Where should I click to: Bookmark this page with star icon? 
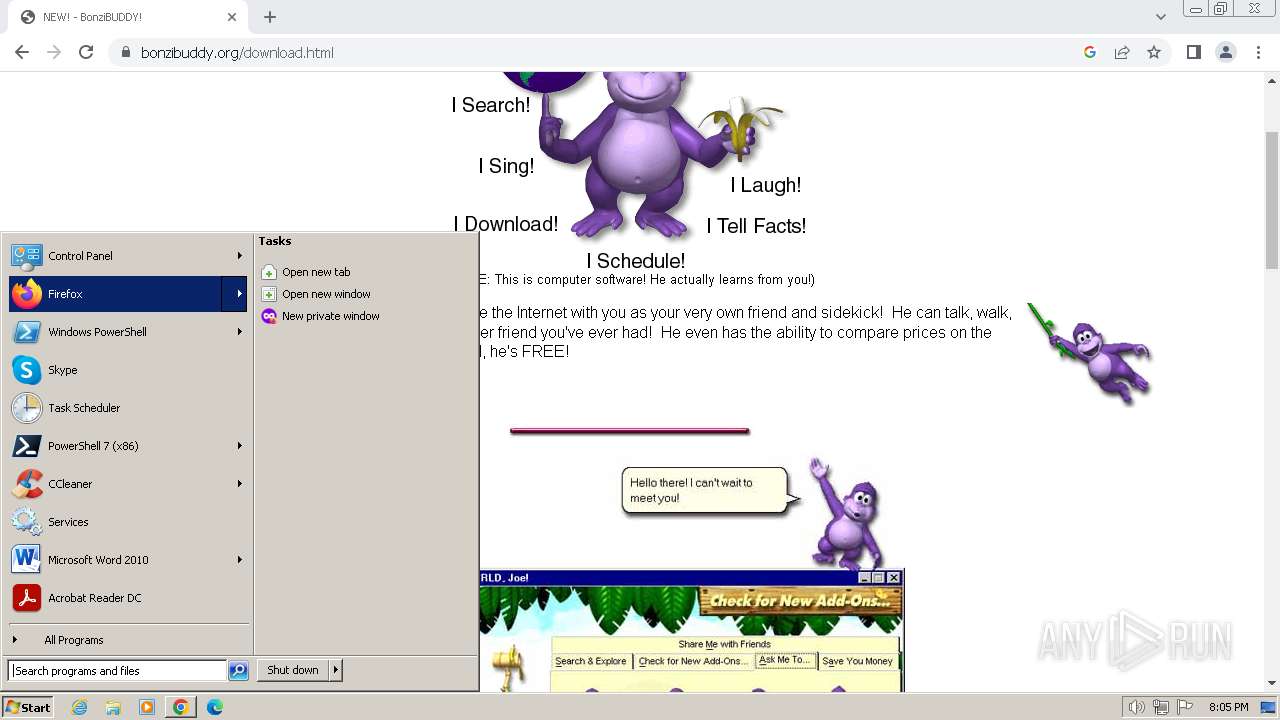click(1154, 52)
